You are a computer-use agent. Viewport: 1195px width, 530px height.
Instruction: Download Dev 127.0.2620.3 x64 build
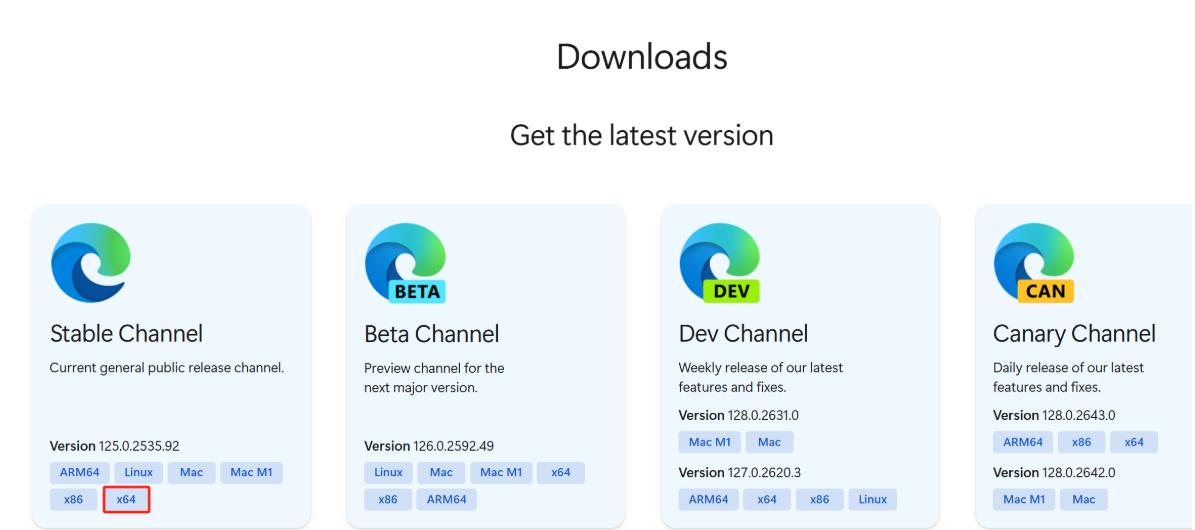click(x=767, y=499)
